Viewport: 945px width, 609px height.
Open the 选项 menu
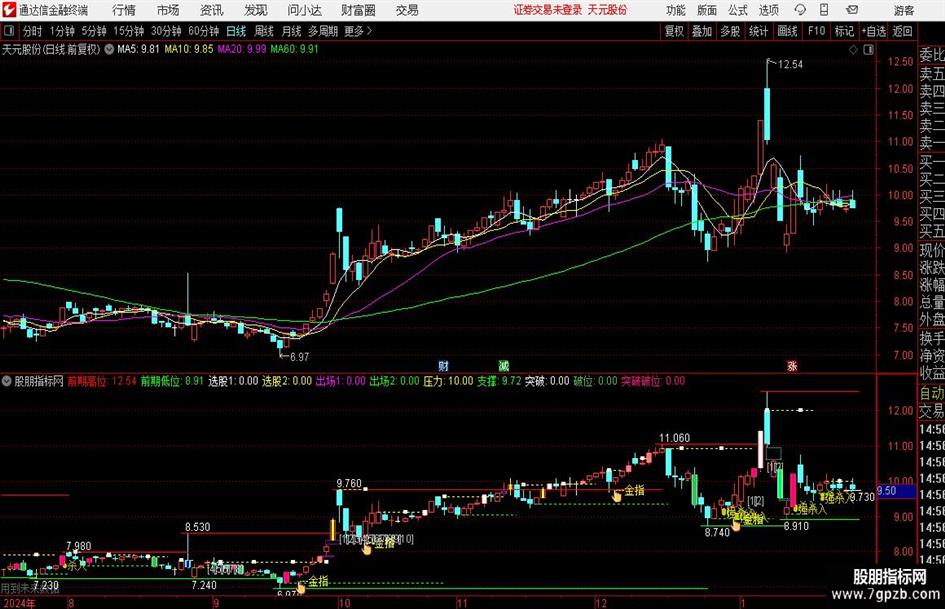[768, 10]
